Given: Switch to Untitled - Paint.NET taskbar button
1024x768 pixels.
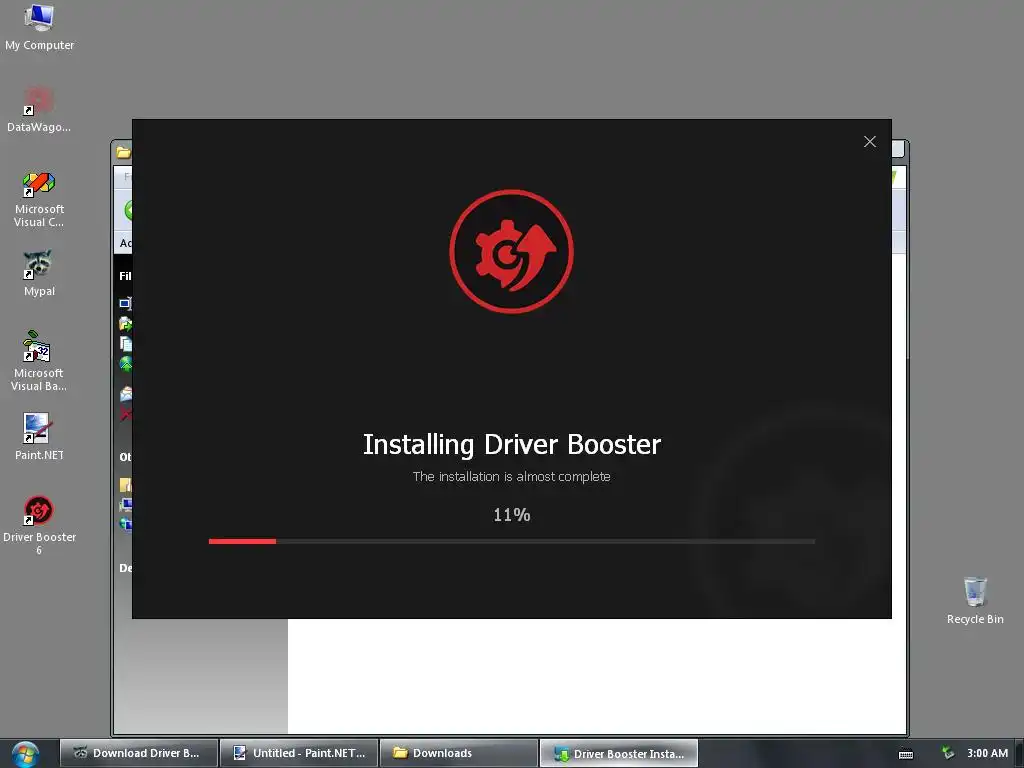Looking at the screenshot, I should pos(299,753).
